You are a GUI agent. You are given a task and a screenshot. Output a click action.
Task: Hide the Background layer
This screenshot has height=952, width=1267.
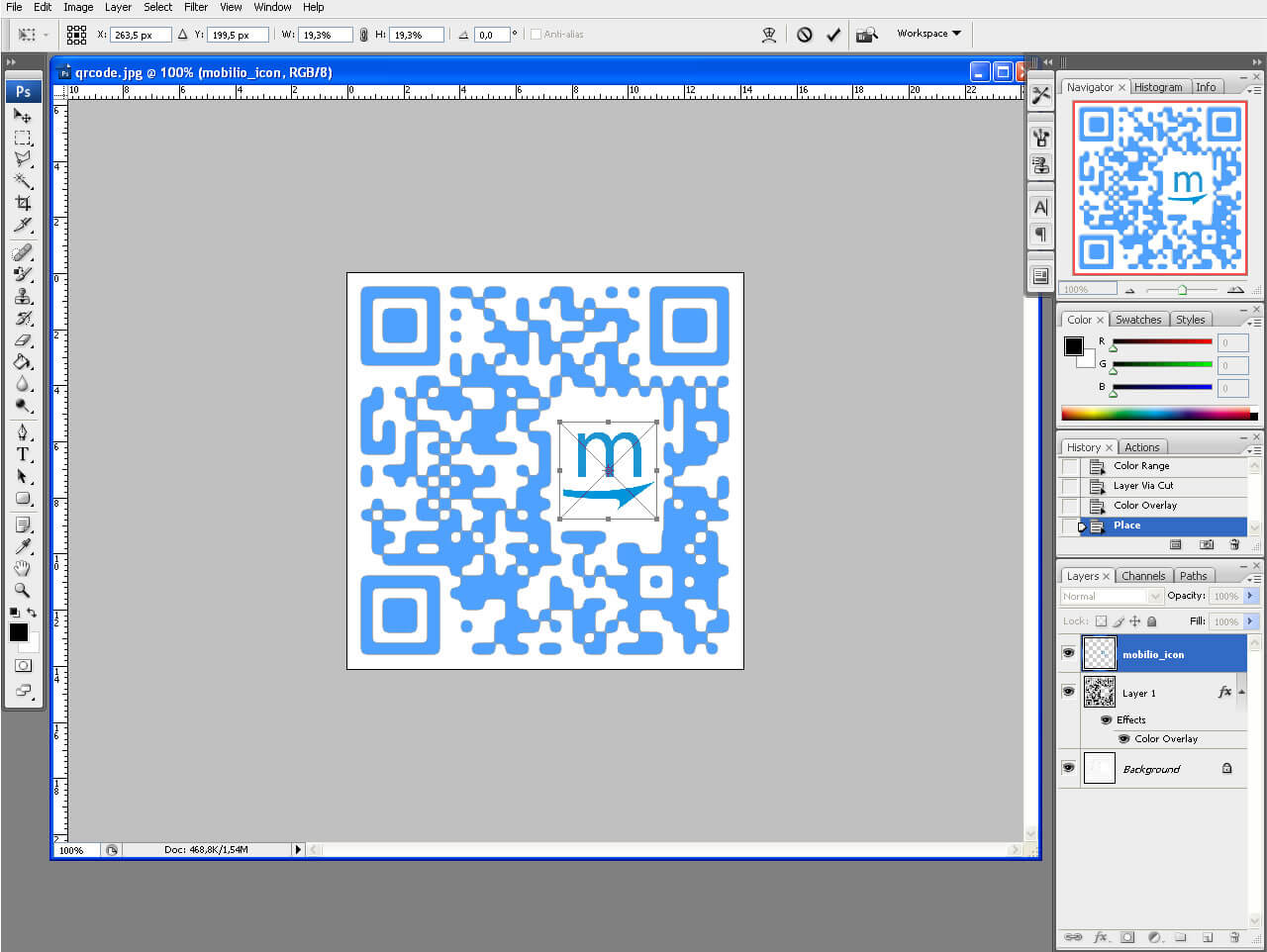point(1068,768)
